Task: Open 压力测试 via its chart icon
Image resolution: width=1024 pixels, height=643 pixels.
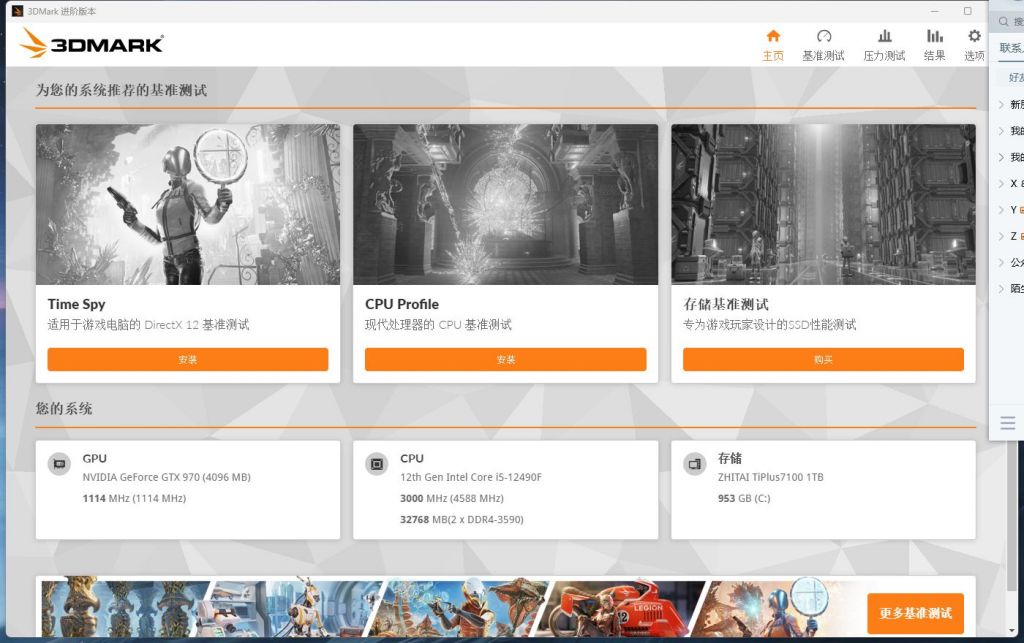Action: click(x=883, y=36)
